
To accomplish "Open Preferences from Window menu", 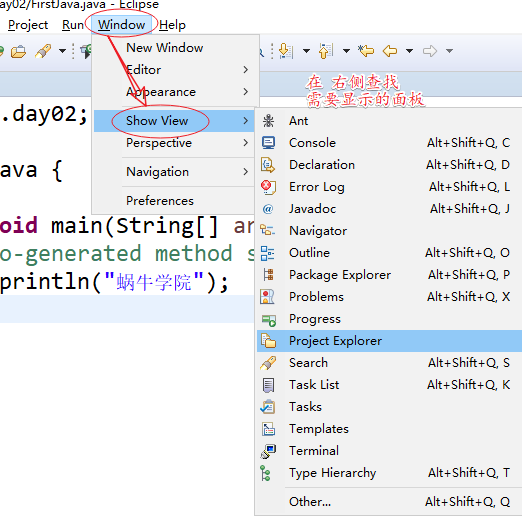I will tap(174, 201).
